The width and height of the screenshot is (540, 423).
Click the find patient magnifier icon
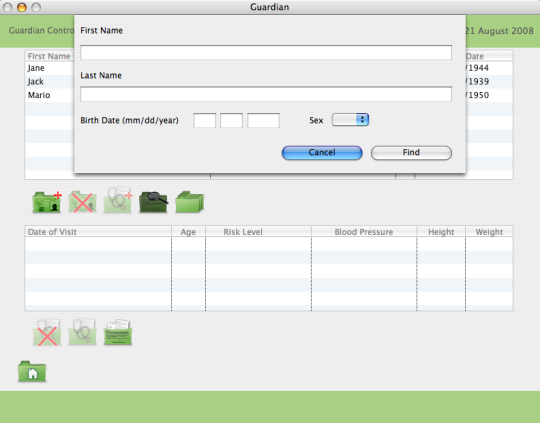[154, 202]
